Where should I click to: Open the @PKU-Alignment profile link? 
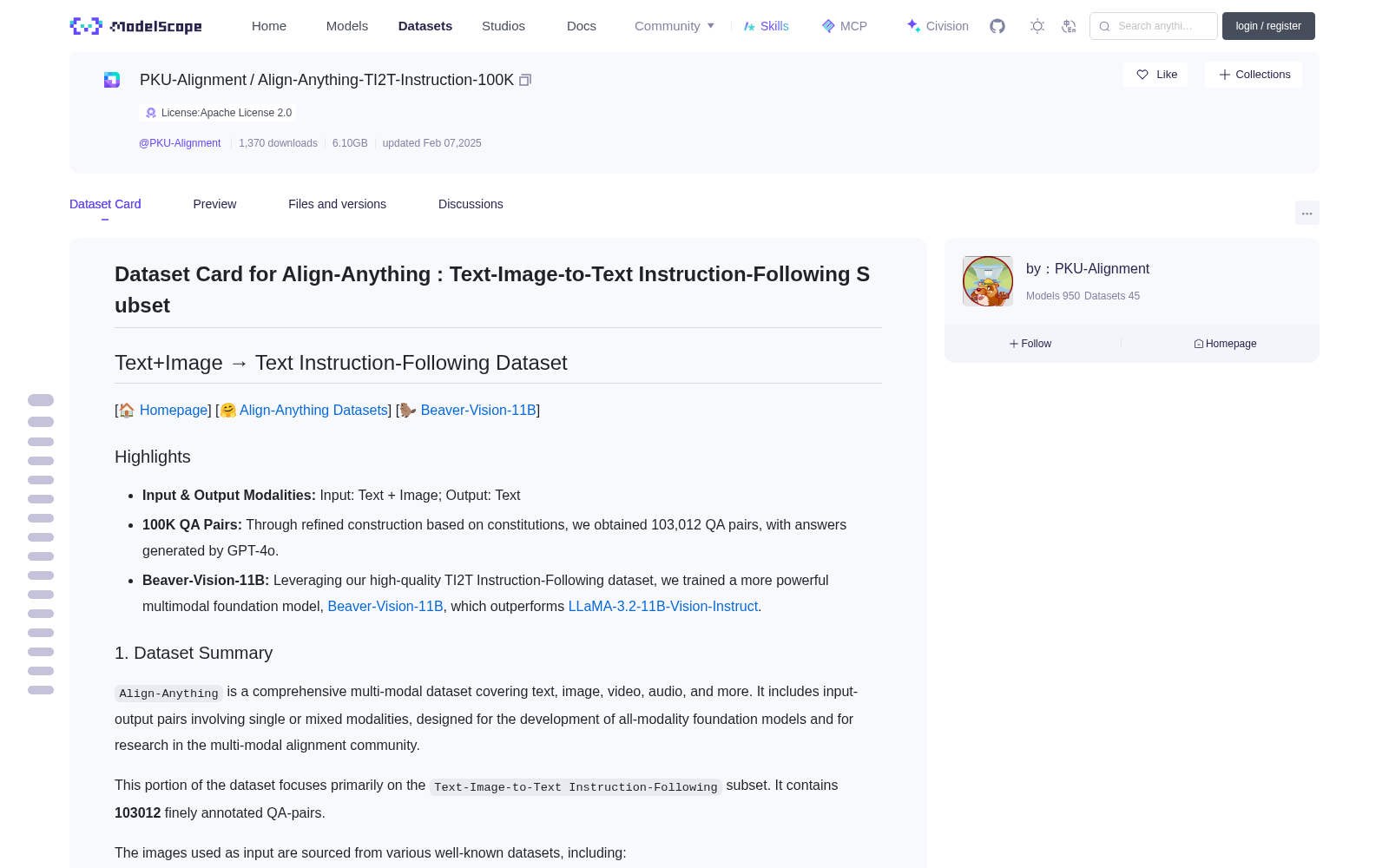(180, 143)
